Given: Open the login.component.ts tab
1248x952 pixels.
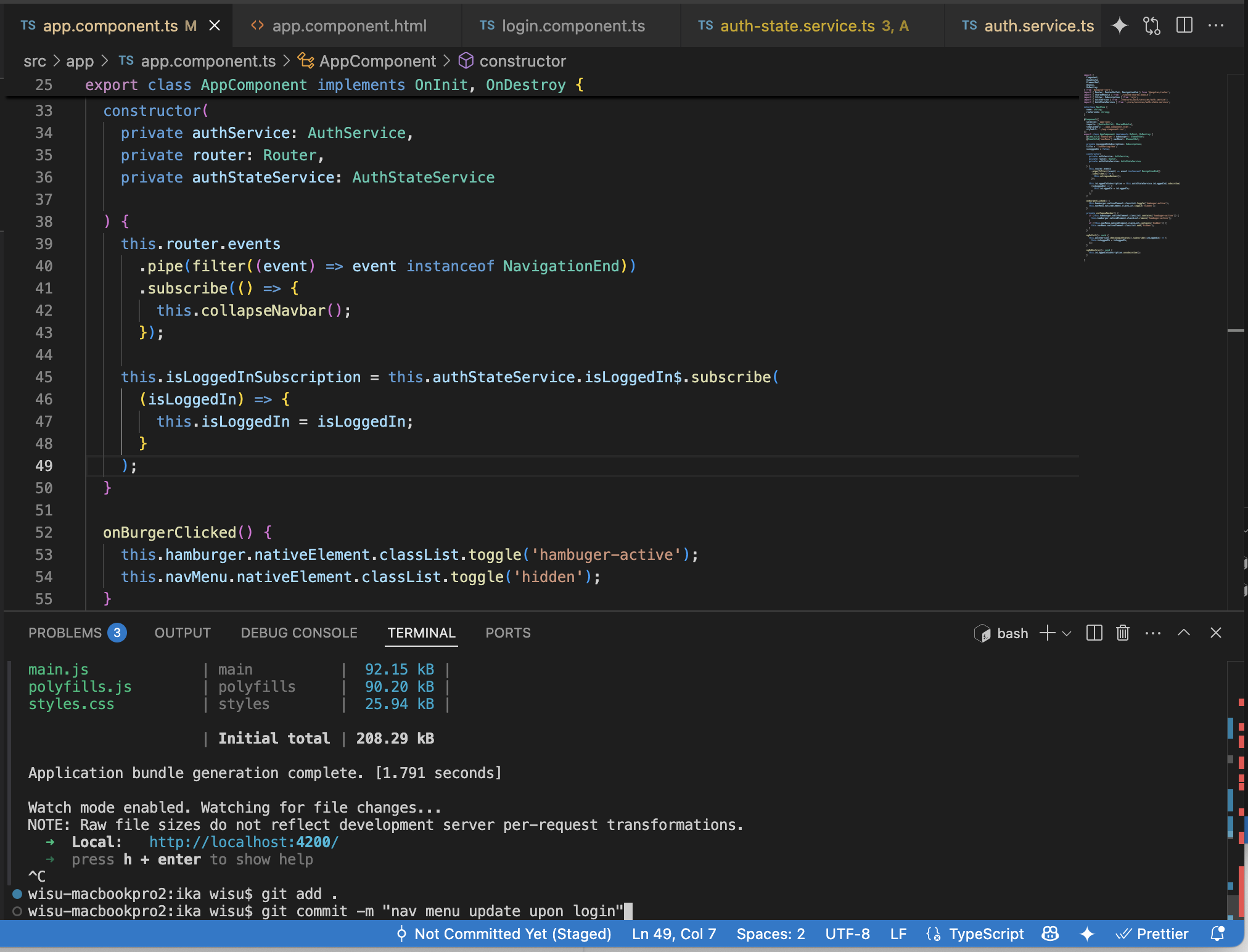Looking at the screenshot, I should tap(573, 25).
